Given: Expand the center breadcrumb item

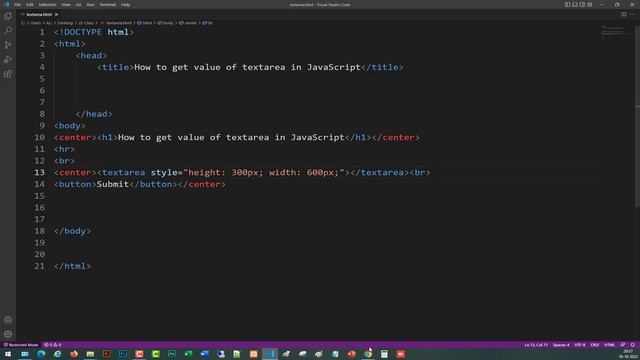Looking at the screenshot, I should [188, 23].
